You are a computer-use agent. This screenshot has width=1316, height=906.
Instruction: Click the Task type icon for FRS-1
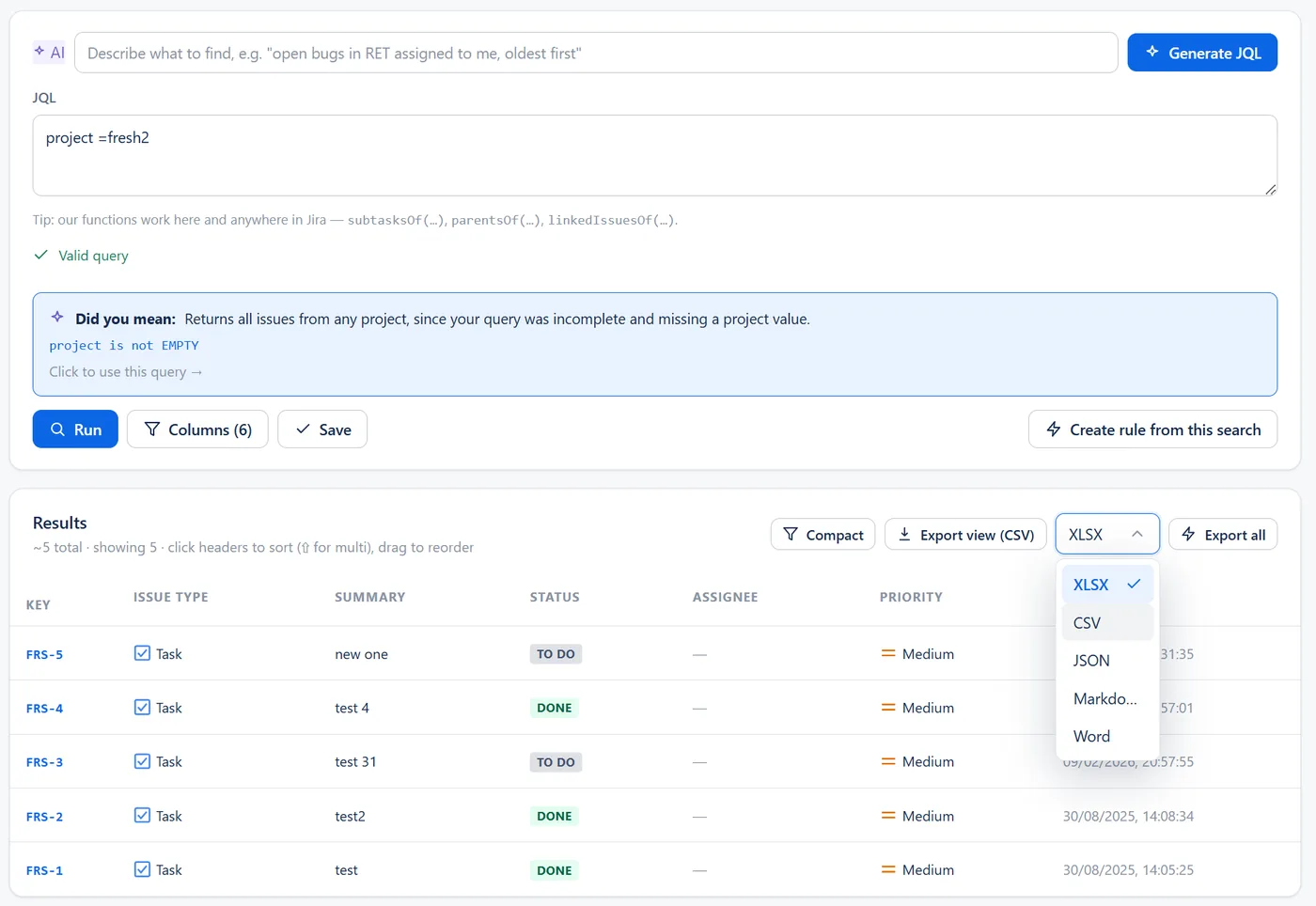click(142, 869)
